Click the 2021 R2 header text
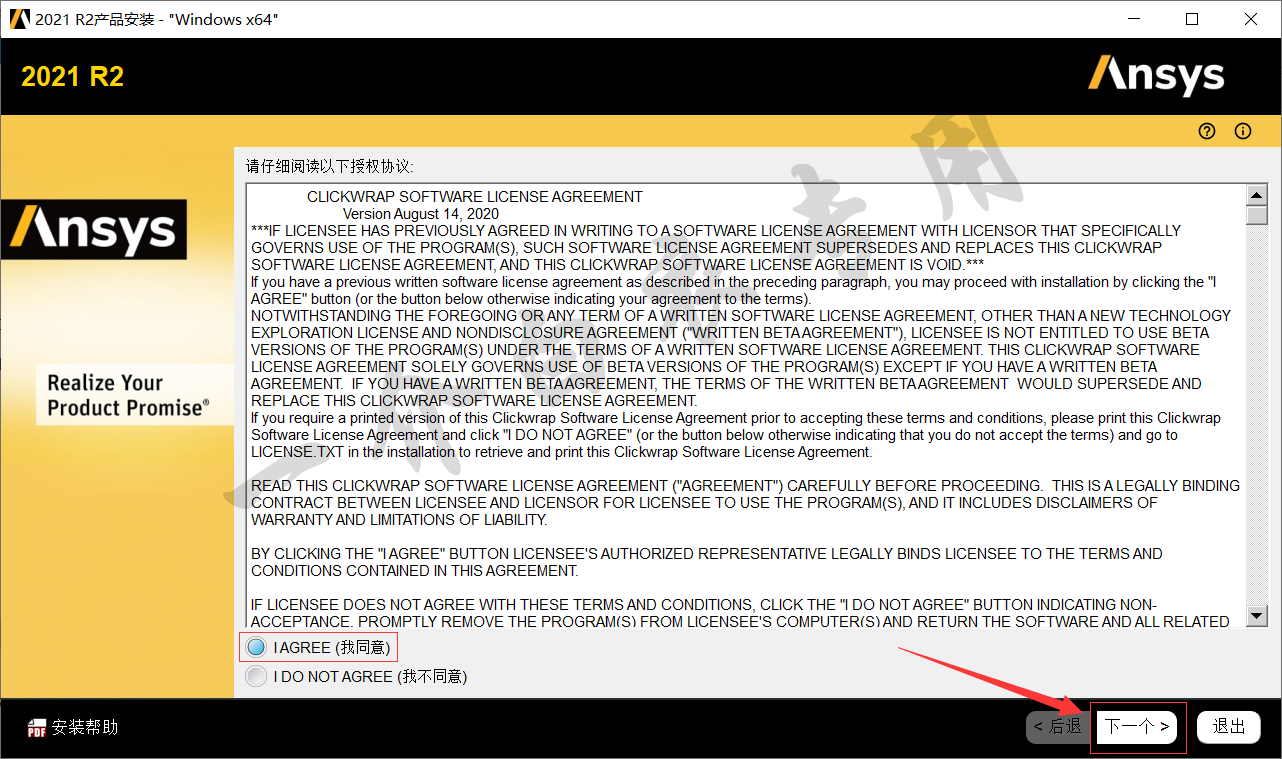This screenshot has width=1282, height=759. click(72, 77)
